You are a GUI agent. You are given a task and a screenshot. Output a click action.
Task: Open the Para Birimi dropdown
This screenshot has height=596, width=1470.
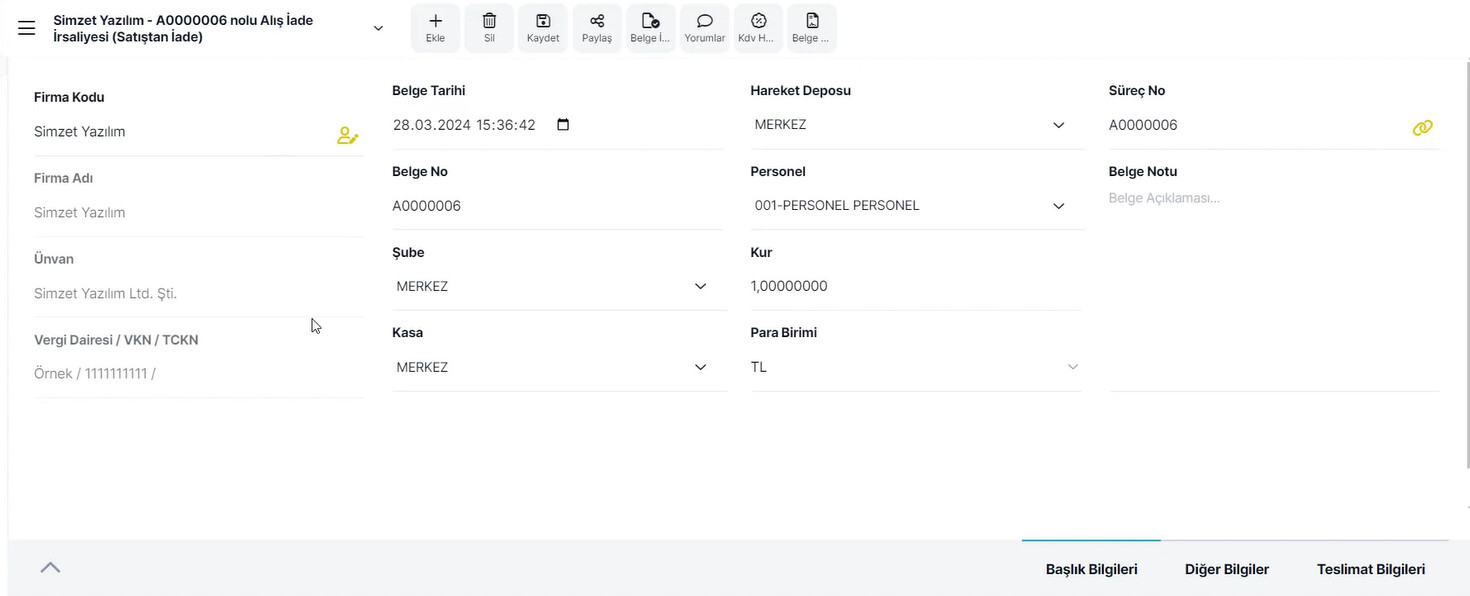coord(1072,367)
